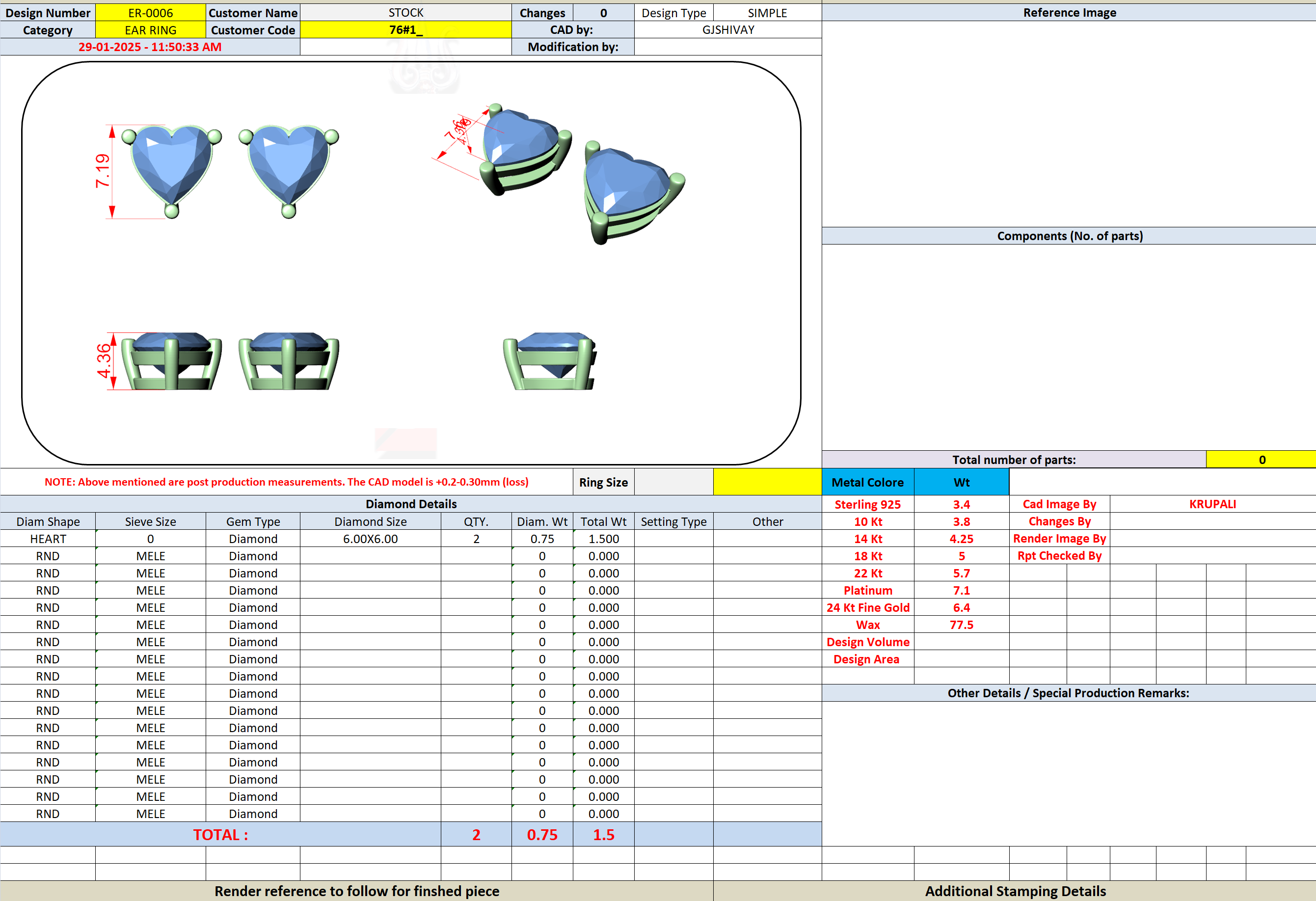Select the Additional Stamping Details header
This screenshot has height=901, width=1316.
(x=1015, y=891)
